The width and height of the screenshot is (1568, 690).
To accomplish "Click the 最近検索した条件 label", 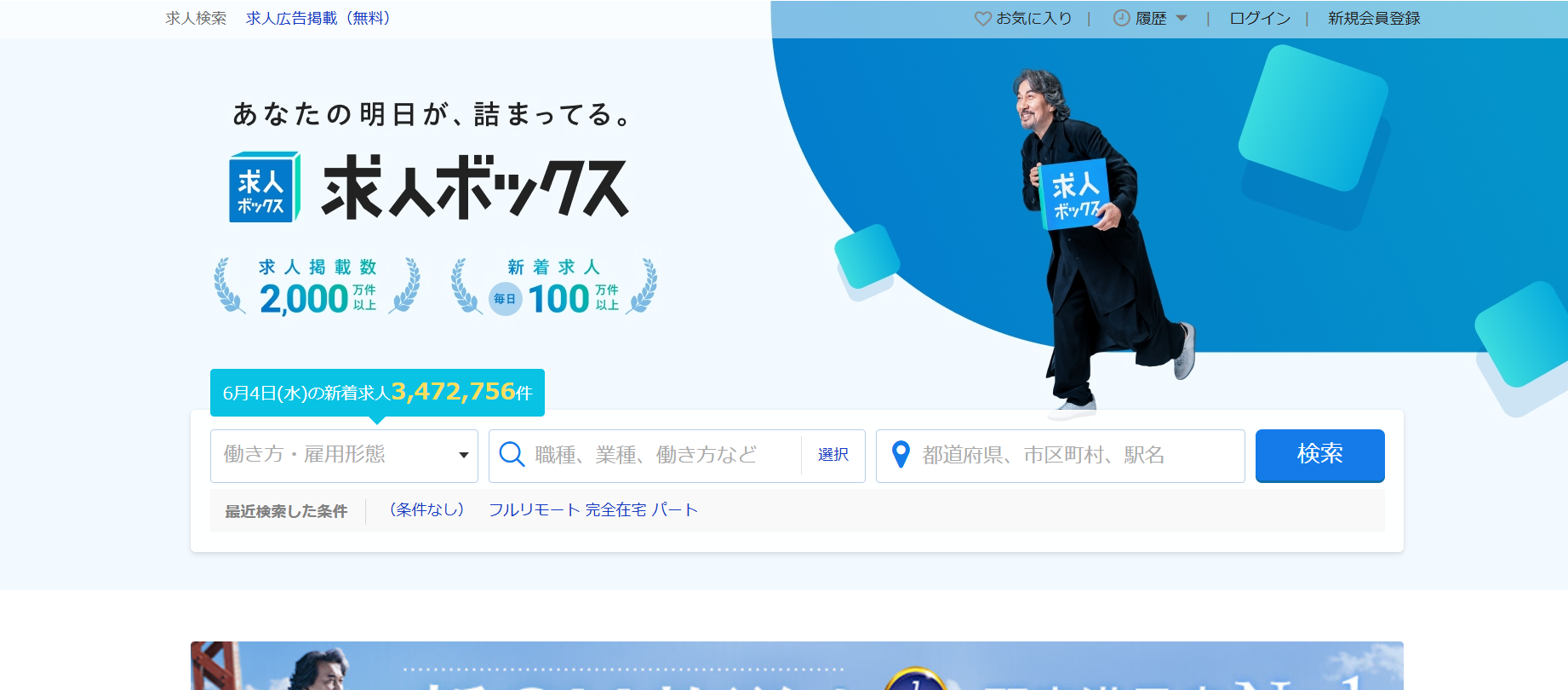I will (286, 511).
